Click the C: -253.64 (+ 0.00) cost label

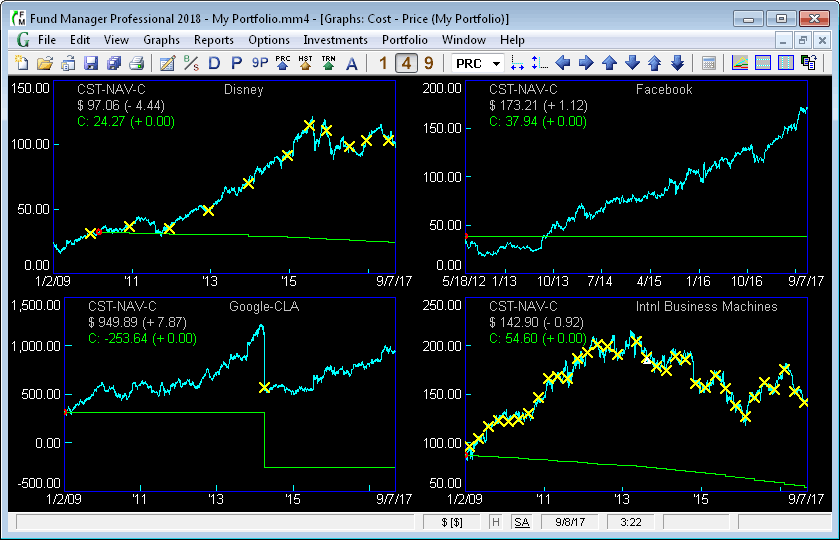click(x=142, y=339)
